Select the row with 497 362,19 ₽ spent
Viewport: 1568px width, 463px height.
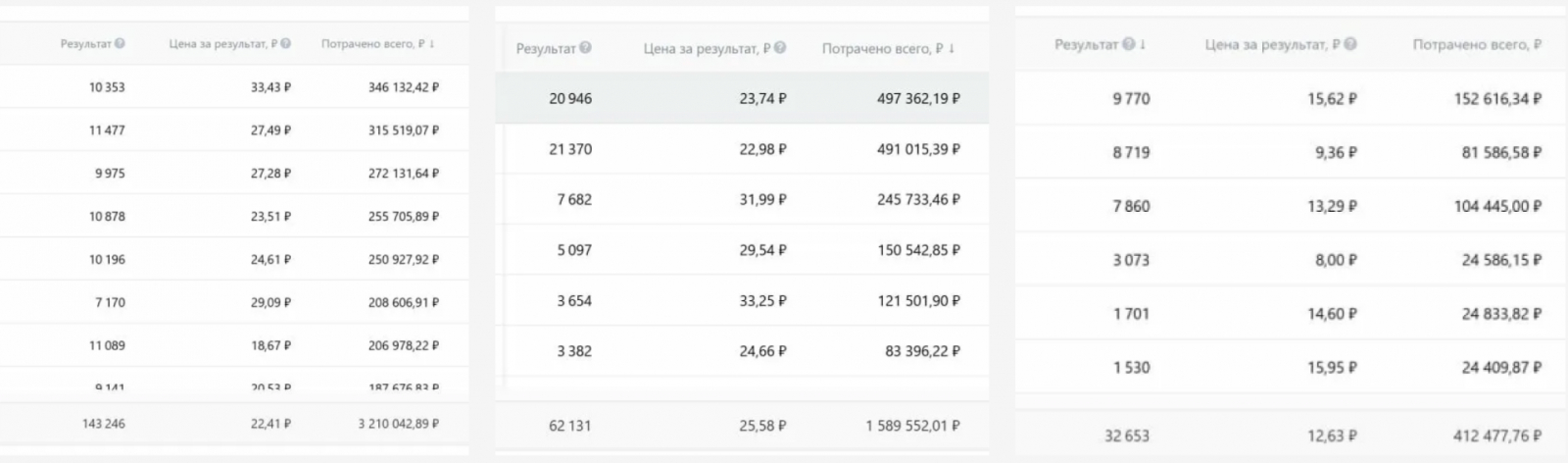click(742, 98)
